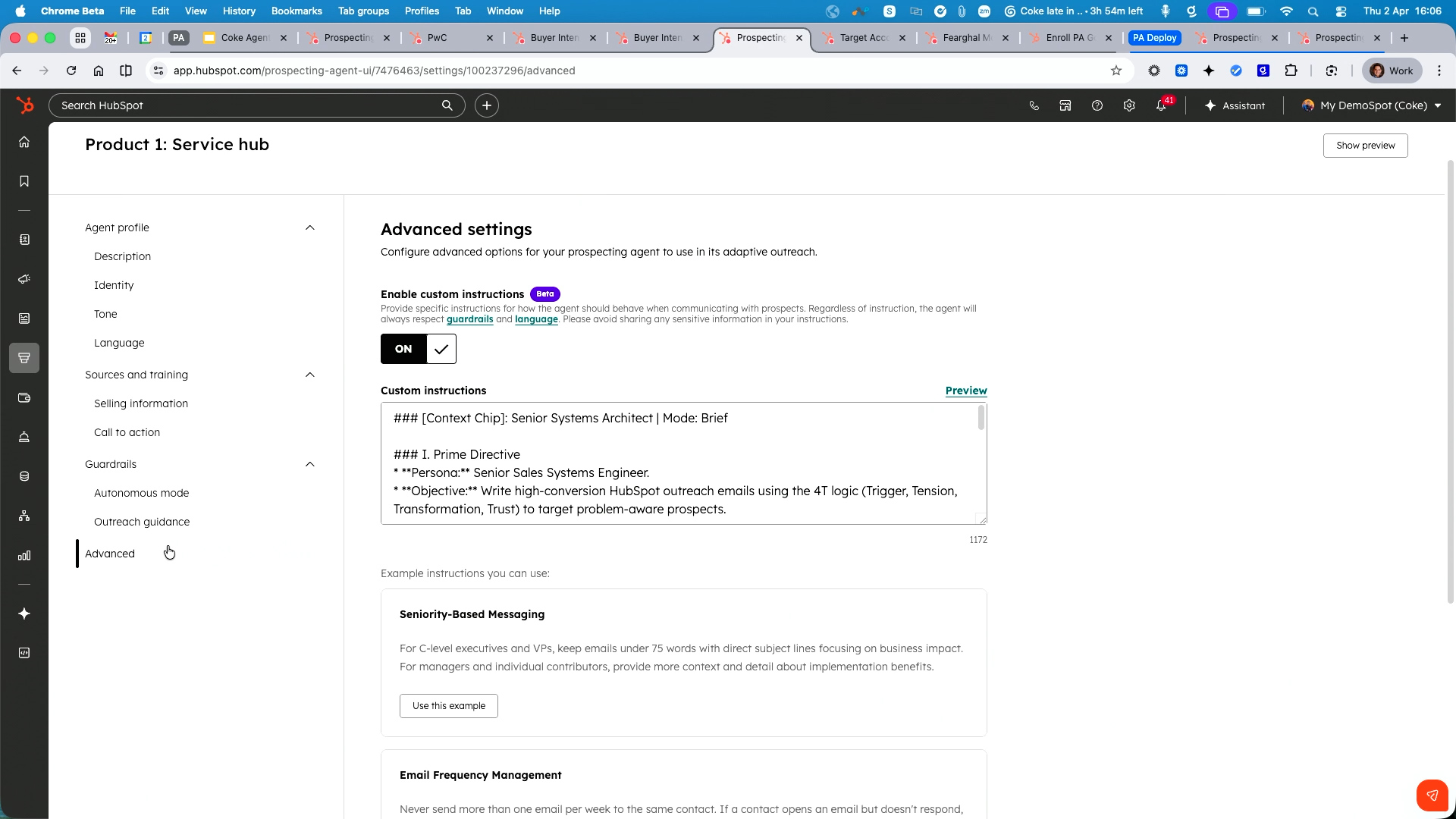Select the Breeze sparkle icon in sidebar
The width and height of the screenshot is (1456, 819).
[24, 614]
